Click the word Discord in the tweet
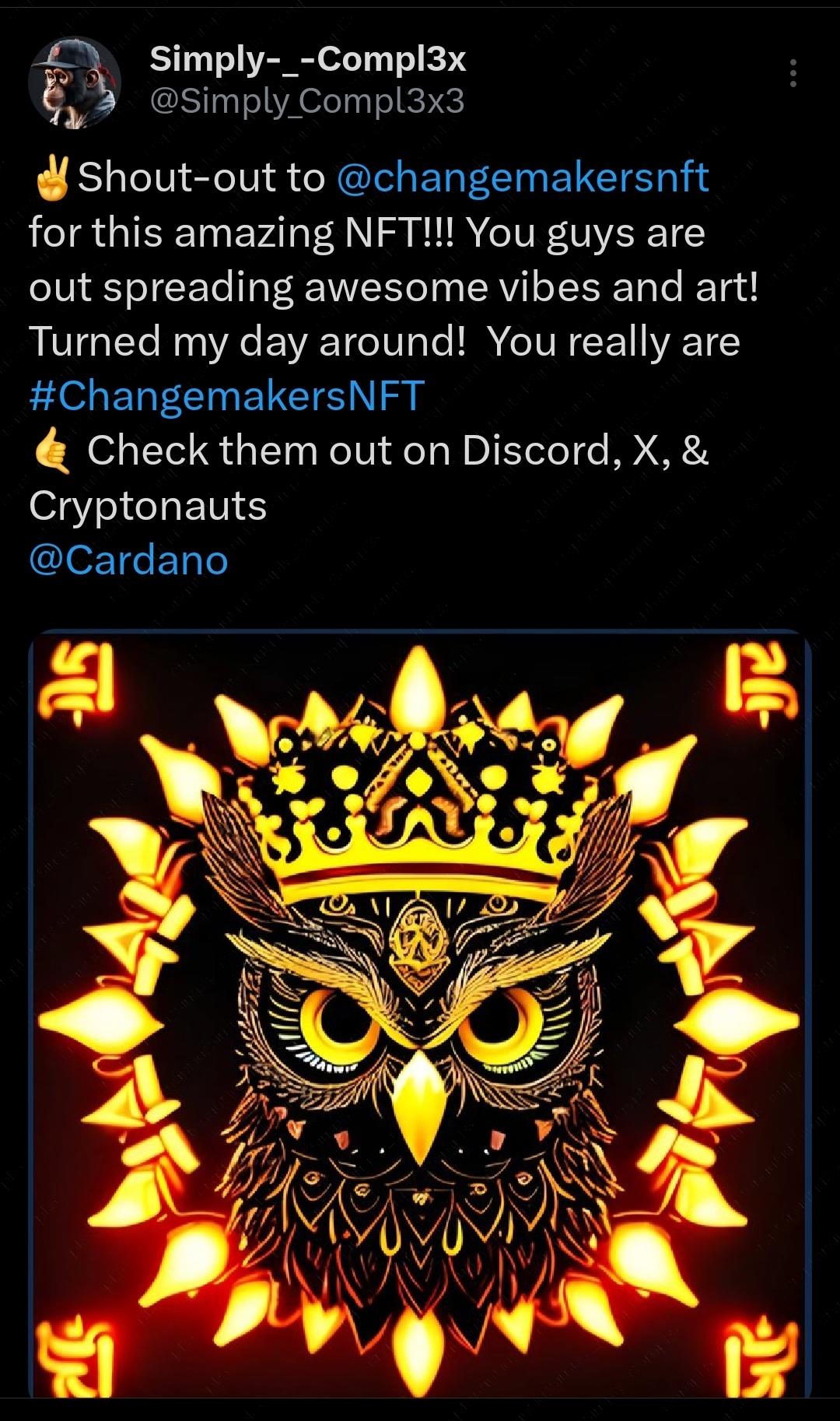 (535, 450)
